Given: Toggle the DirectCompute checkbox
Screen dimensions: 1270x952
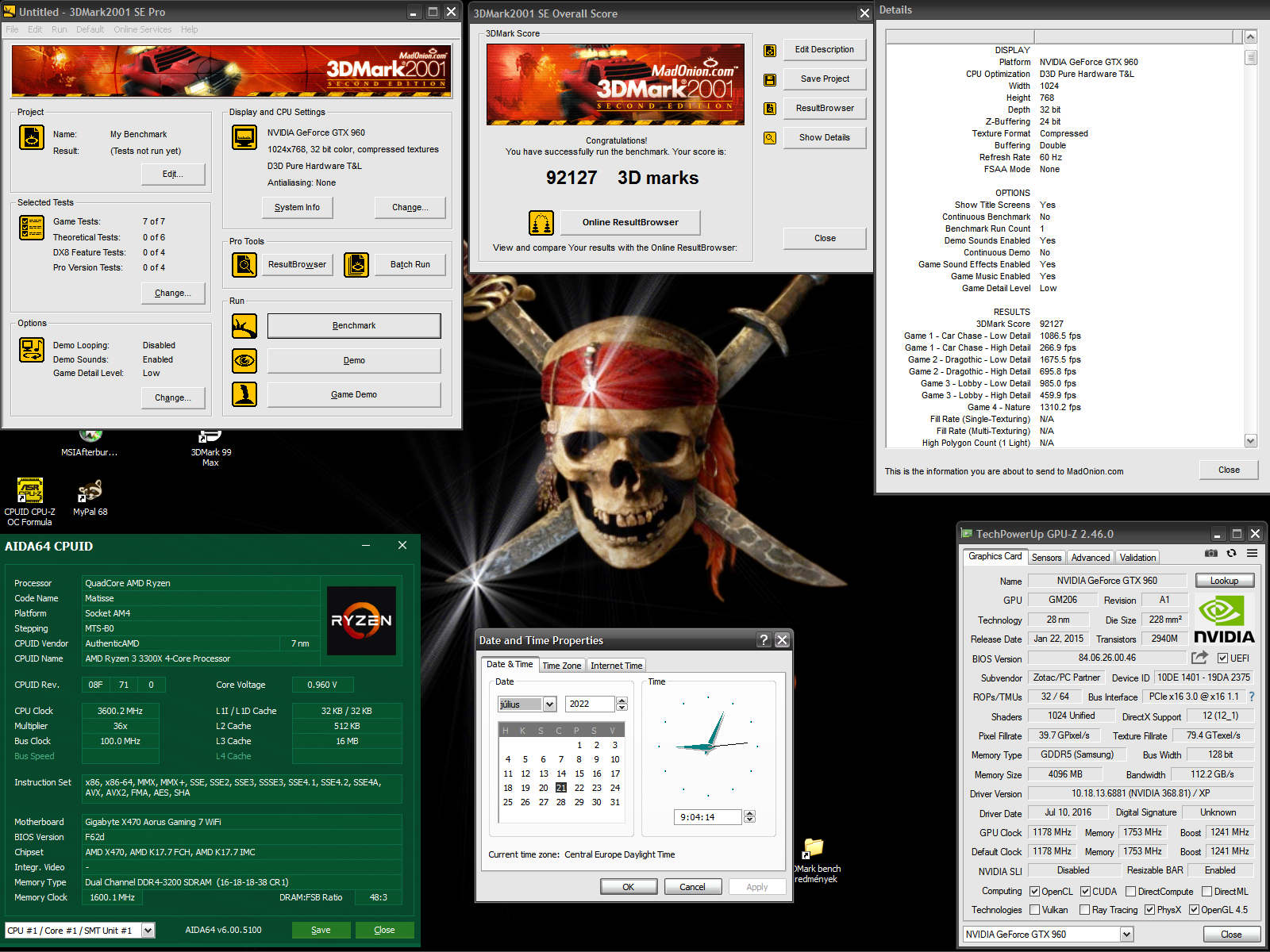Looking at the screenshot, I should click(x=1130, y=892).
